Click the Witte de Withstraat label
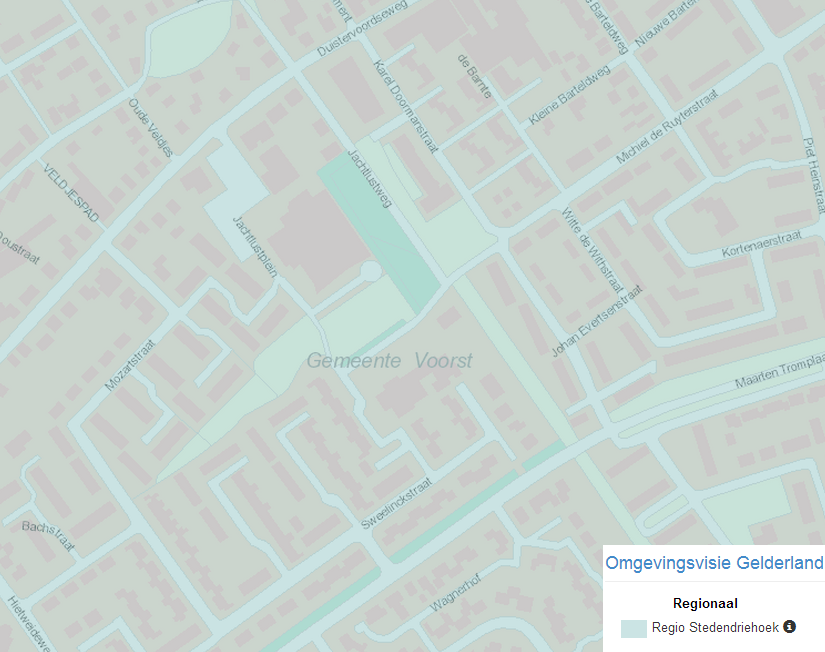This screenshot has width=825, height=652. [x=585, y=245]
